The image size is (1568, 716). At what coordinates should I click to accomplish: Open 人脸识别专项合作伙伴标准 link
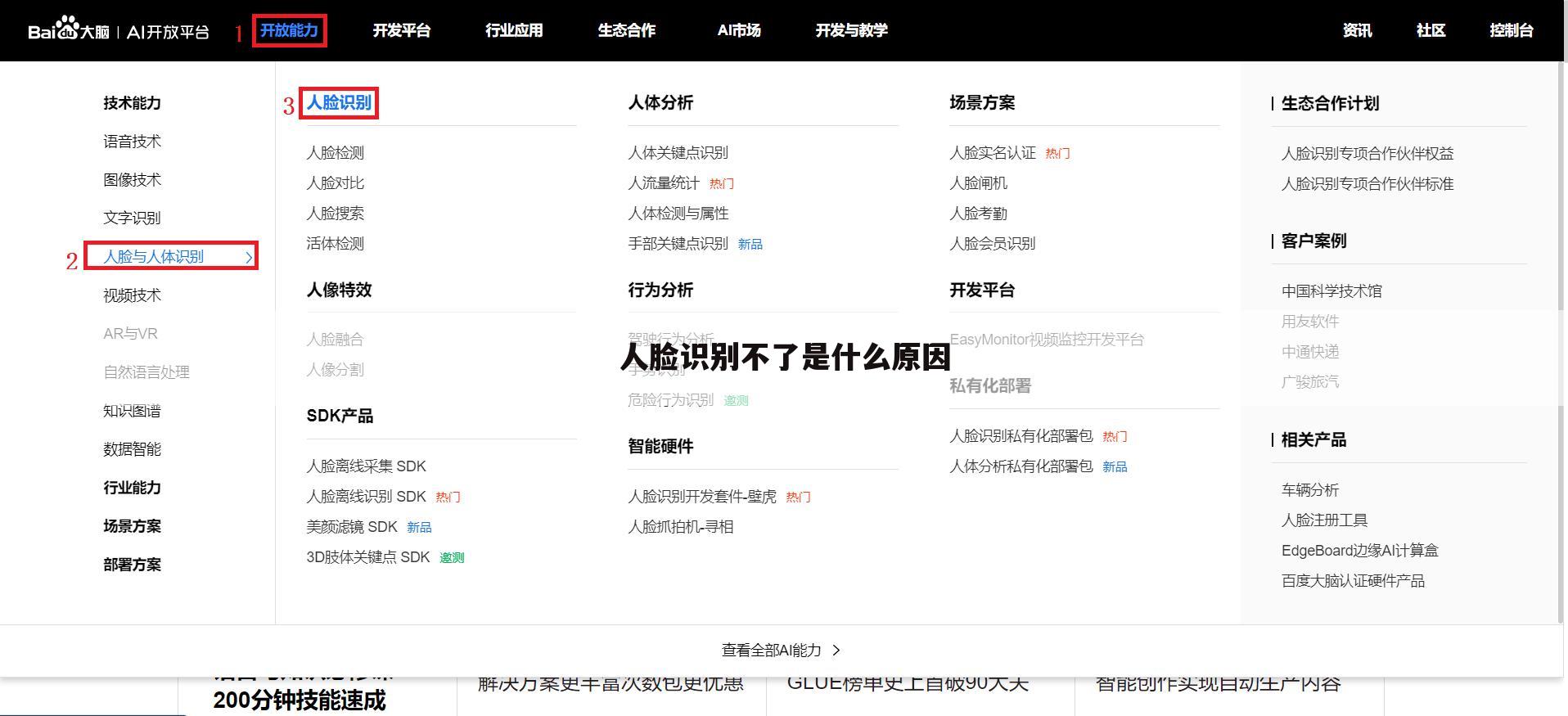[x=1367, y=184]
